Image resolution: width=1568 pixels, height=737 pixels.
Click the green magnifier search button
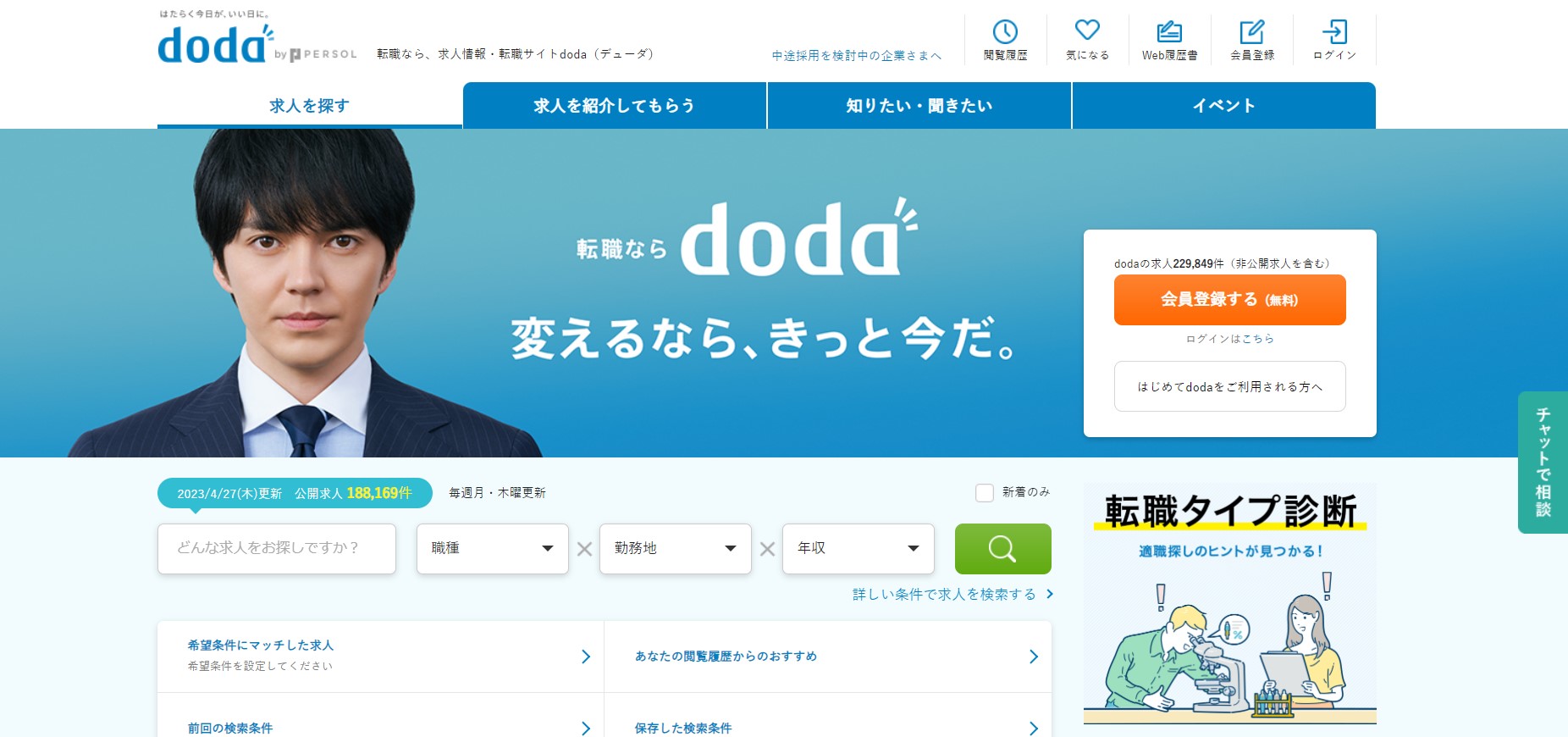(x=1002, y=549)
